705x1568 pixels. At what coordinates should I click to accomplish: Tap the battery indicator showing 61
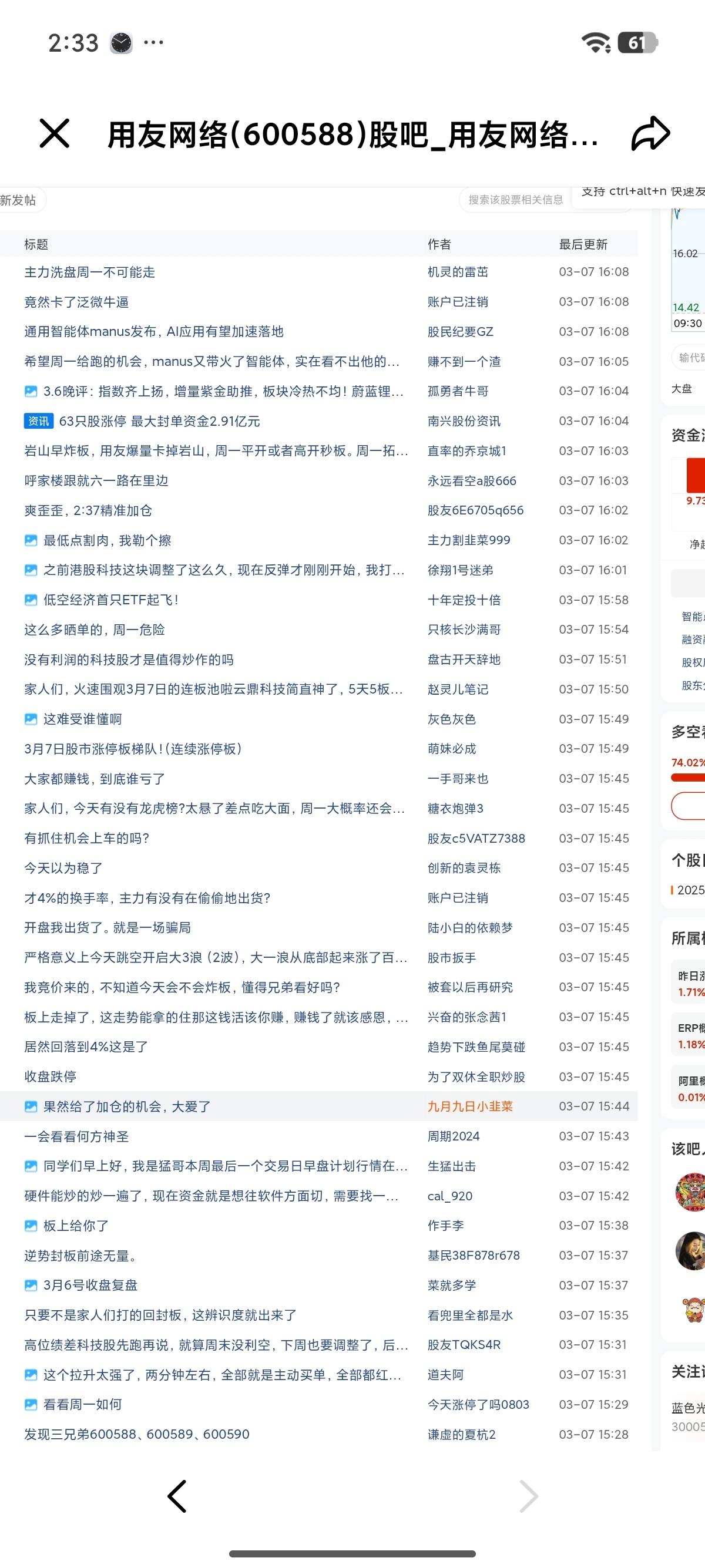coord(637,43)
